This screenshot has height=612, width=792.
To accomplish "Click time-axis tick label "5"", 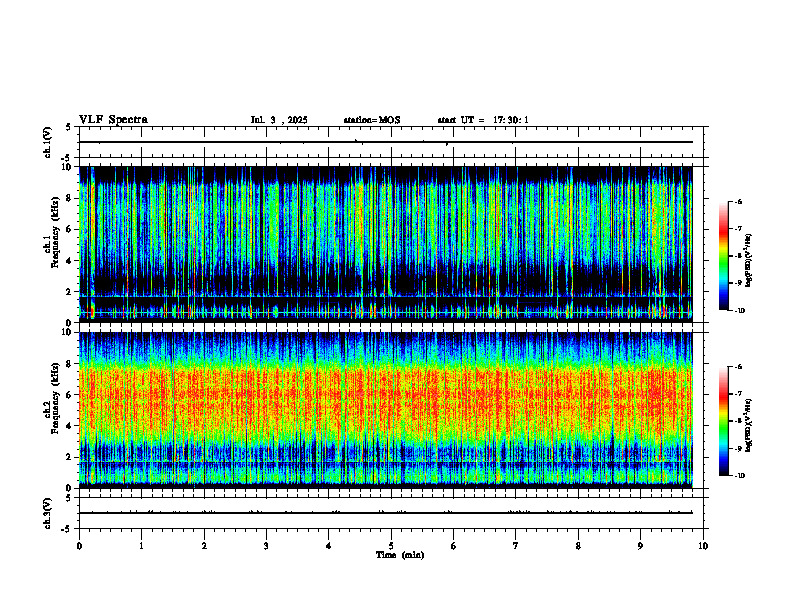I will [391, 546].
